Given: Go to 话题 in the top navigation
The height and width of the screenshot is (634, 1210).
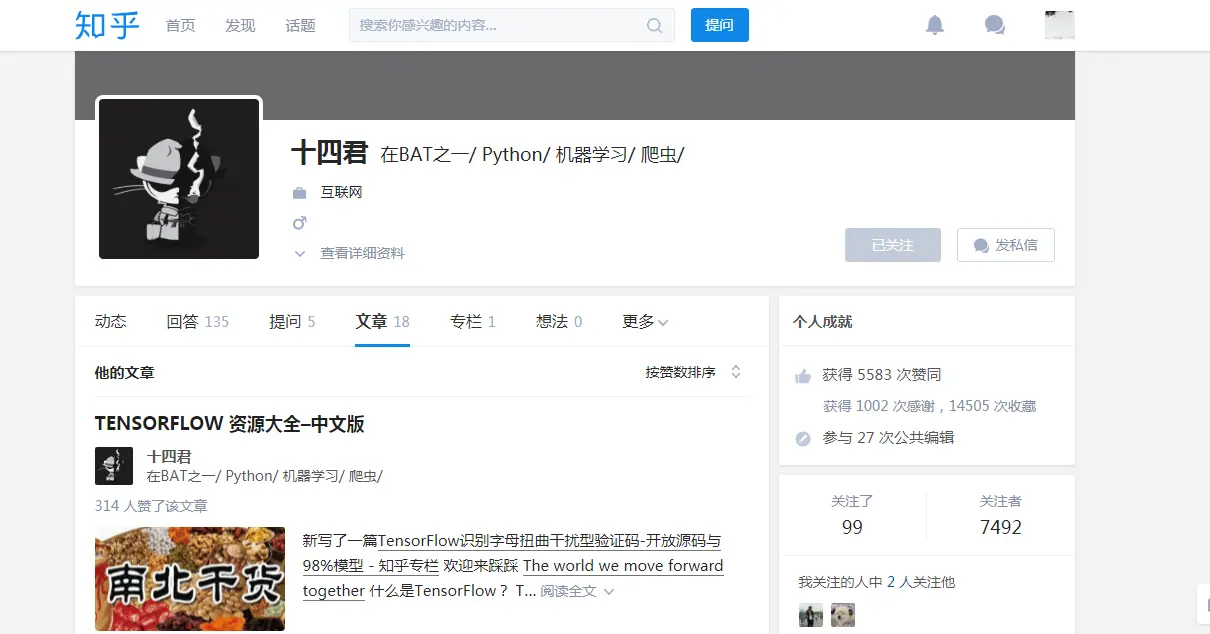Looking at the screenshot, I should coord(300,26).
